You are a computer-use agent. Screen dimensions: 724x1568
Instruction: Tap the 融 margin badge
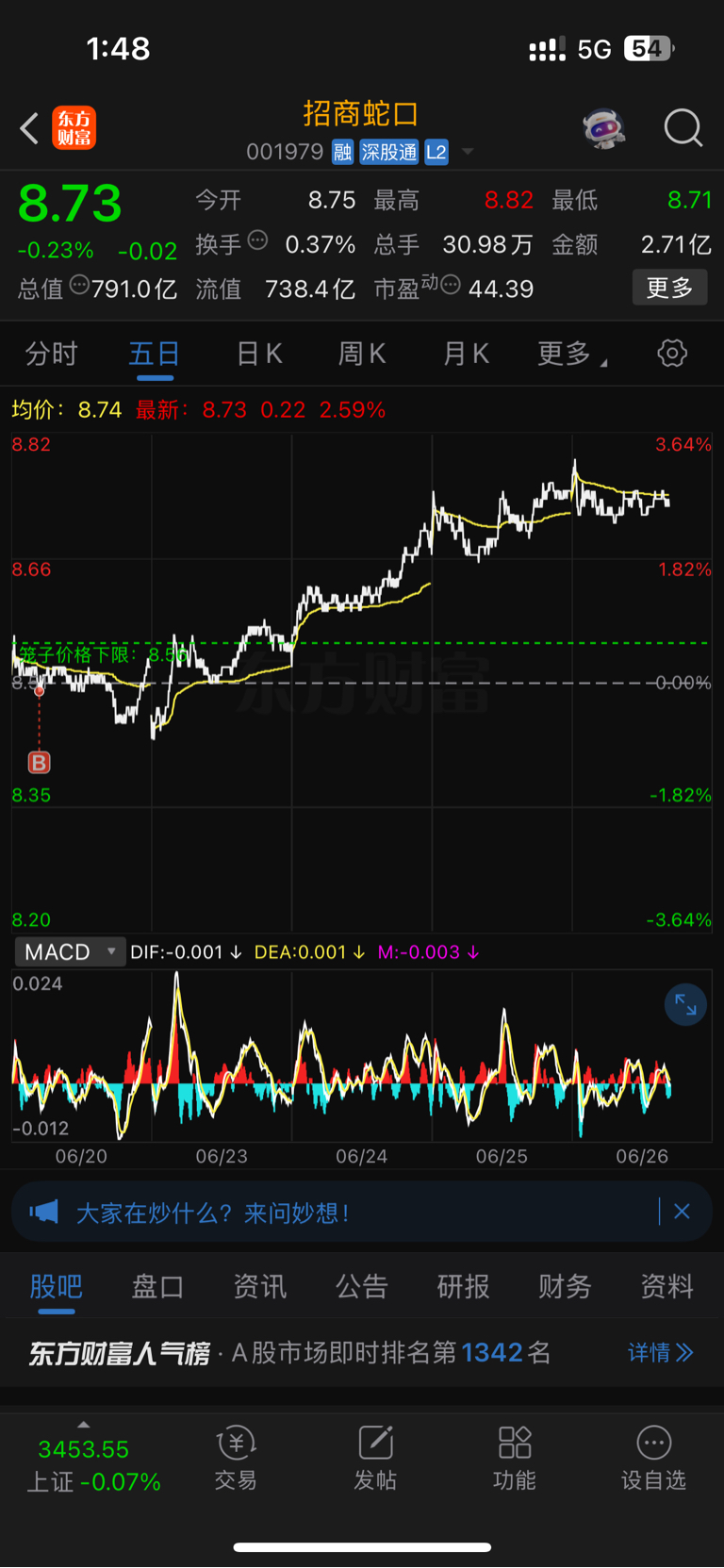click(x=343, y=152)
